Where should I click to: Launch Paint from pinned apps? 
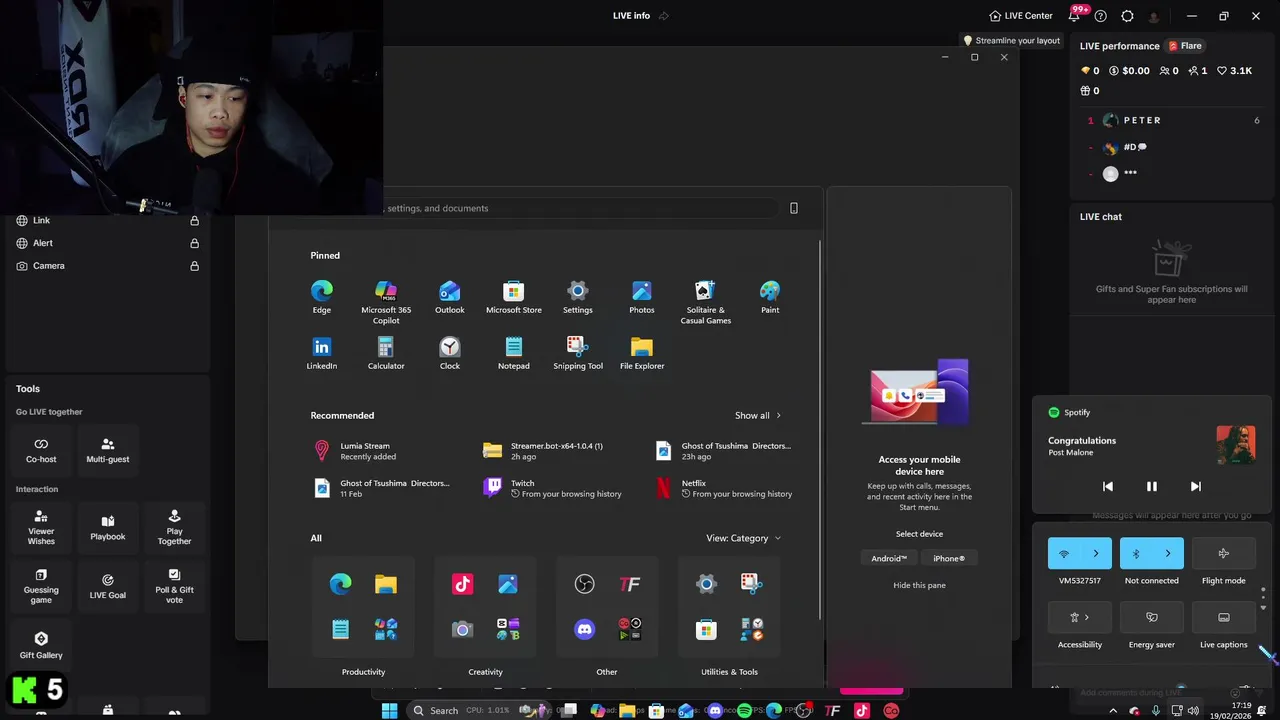point(770,297)
